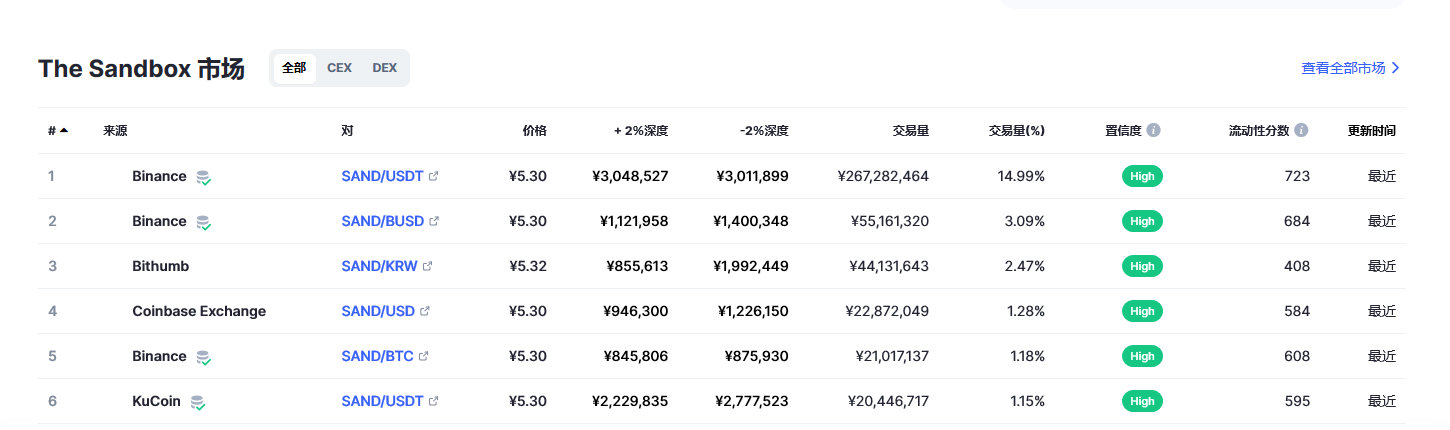This screenshot has width=1450, height=430.
Task: Switch to the CEX tab
Action: pyautogui.click(x=339, y=68)
